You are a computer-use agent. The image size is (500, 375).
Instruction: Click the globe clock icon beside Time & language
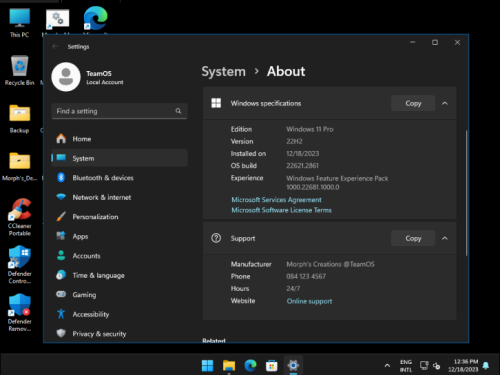(x=61, y=275)
